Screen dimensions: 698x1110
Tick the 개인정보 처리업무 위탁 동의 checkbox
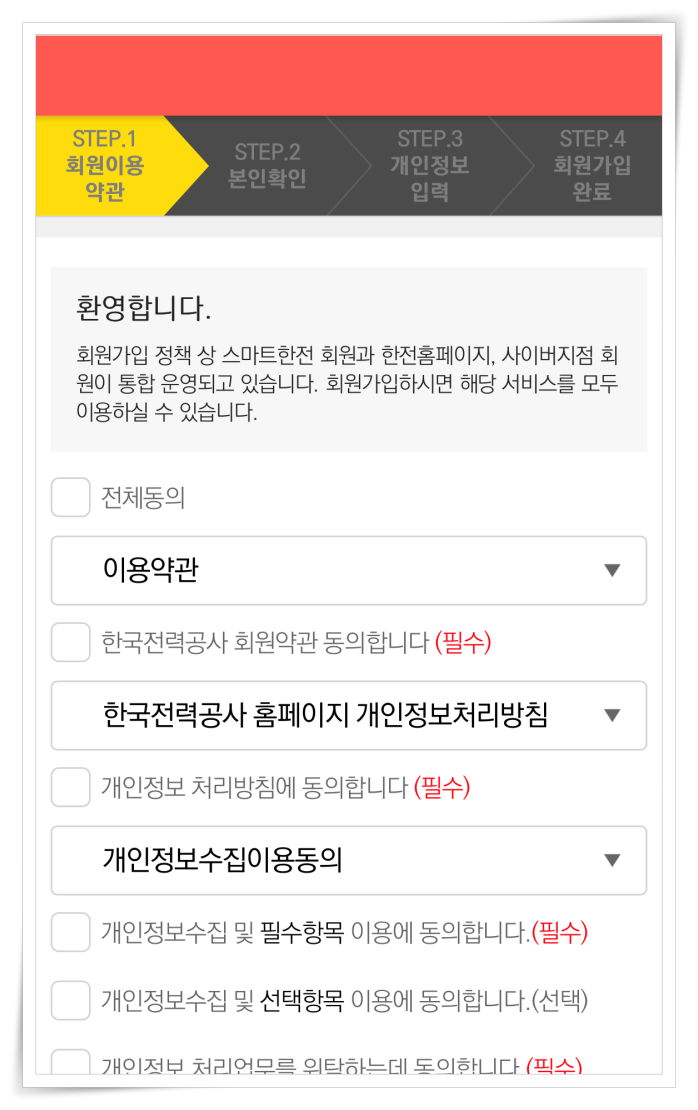click(x=70, y=1062)
